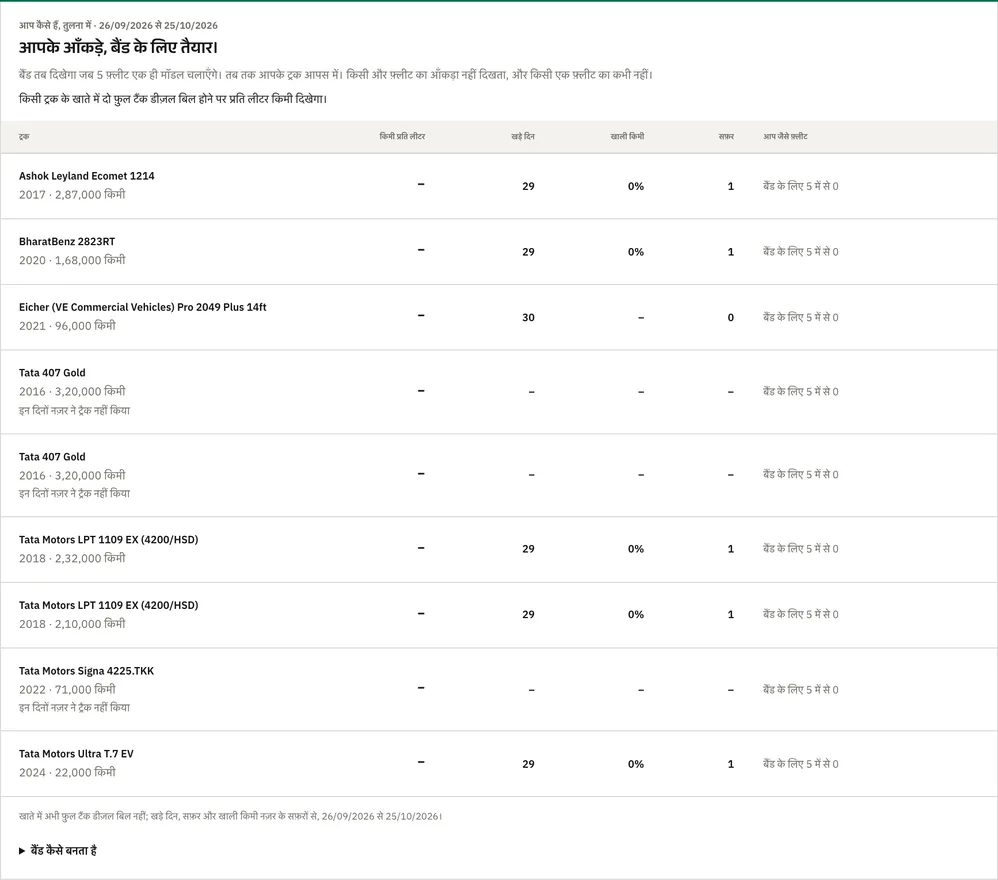Click the "ट्रक" column header
Image resolution: width=998 pixels, height=880 pixels.
(x=24, y=136)
